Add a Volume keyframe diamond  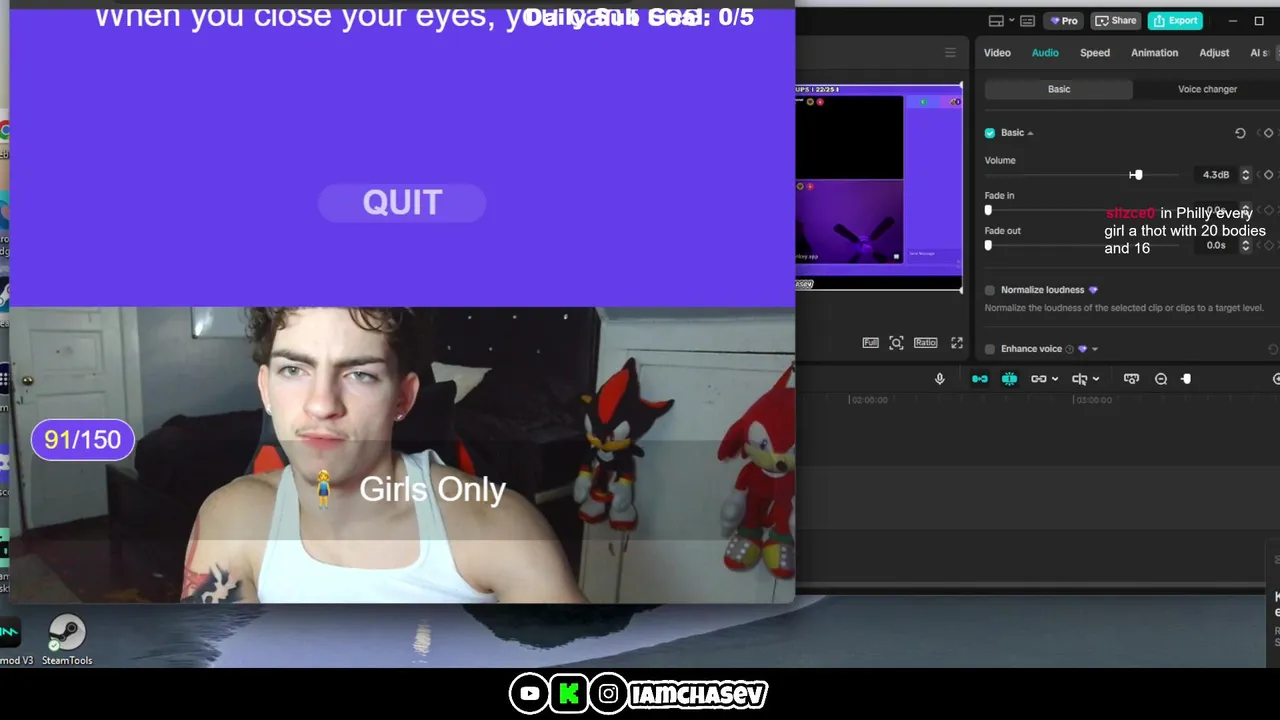[x=1268, y=175]
